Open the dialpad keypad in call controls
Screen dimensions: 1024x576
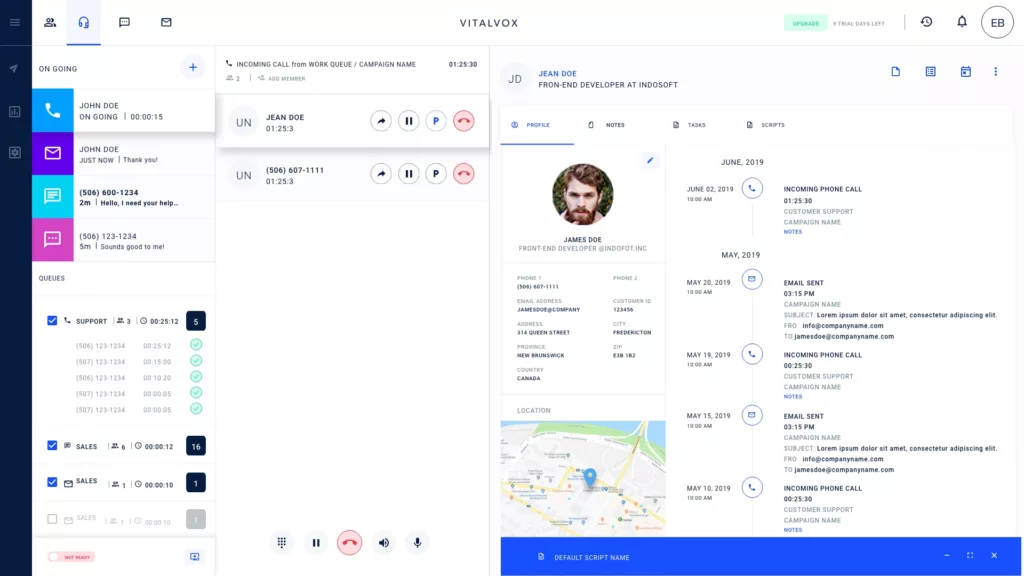[283, 542]
